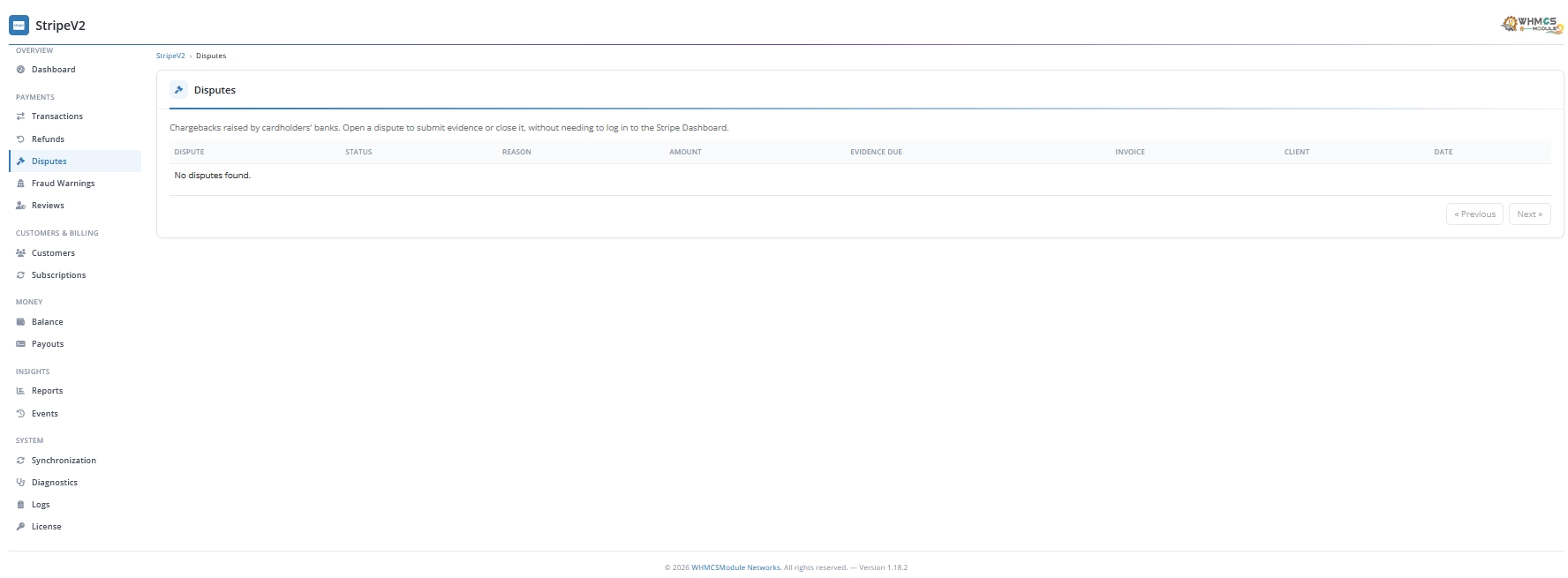
Task: Navigate to Reviews
Action: [x=75, y=206]
